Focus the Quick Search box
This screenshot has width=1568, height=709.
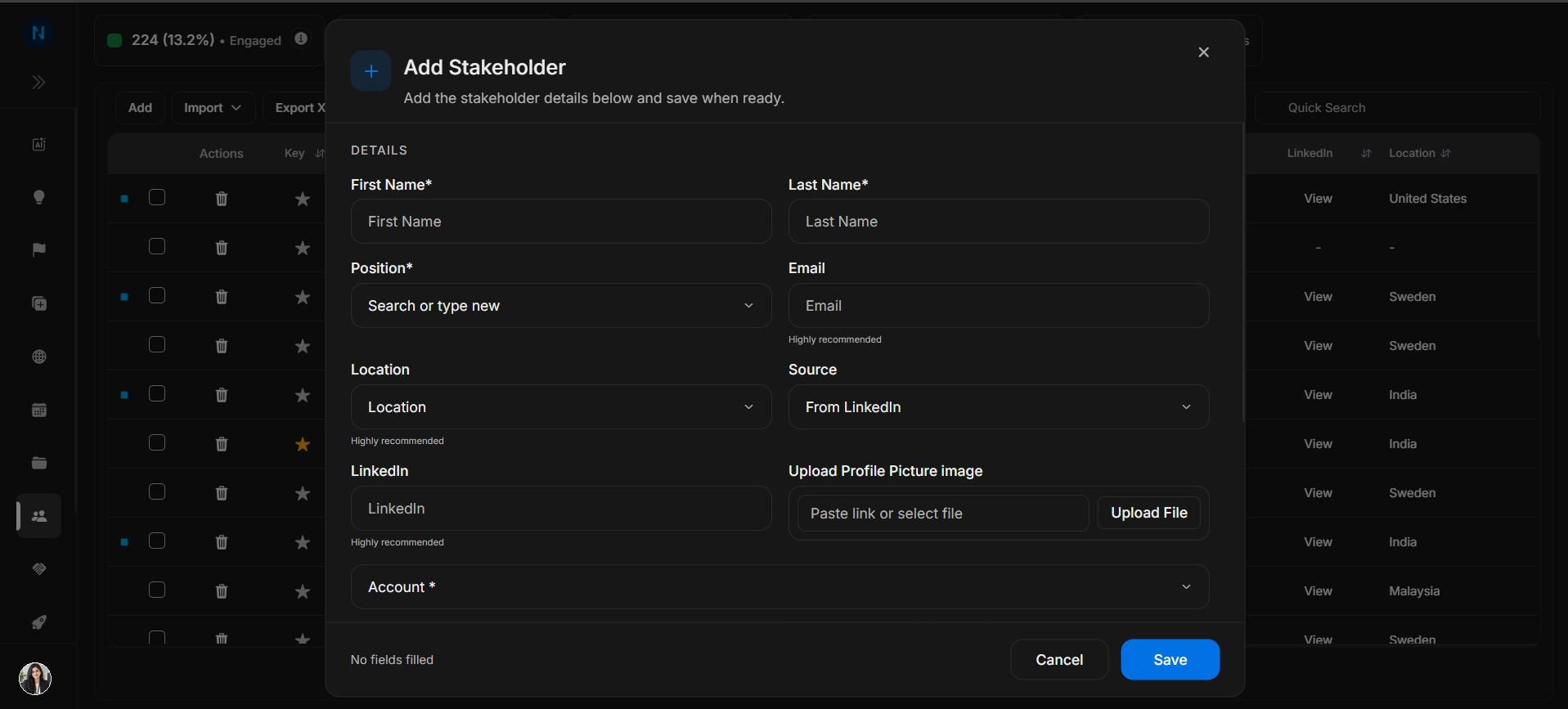1397,108
